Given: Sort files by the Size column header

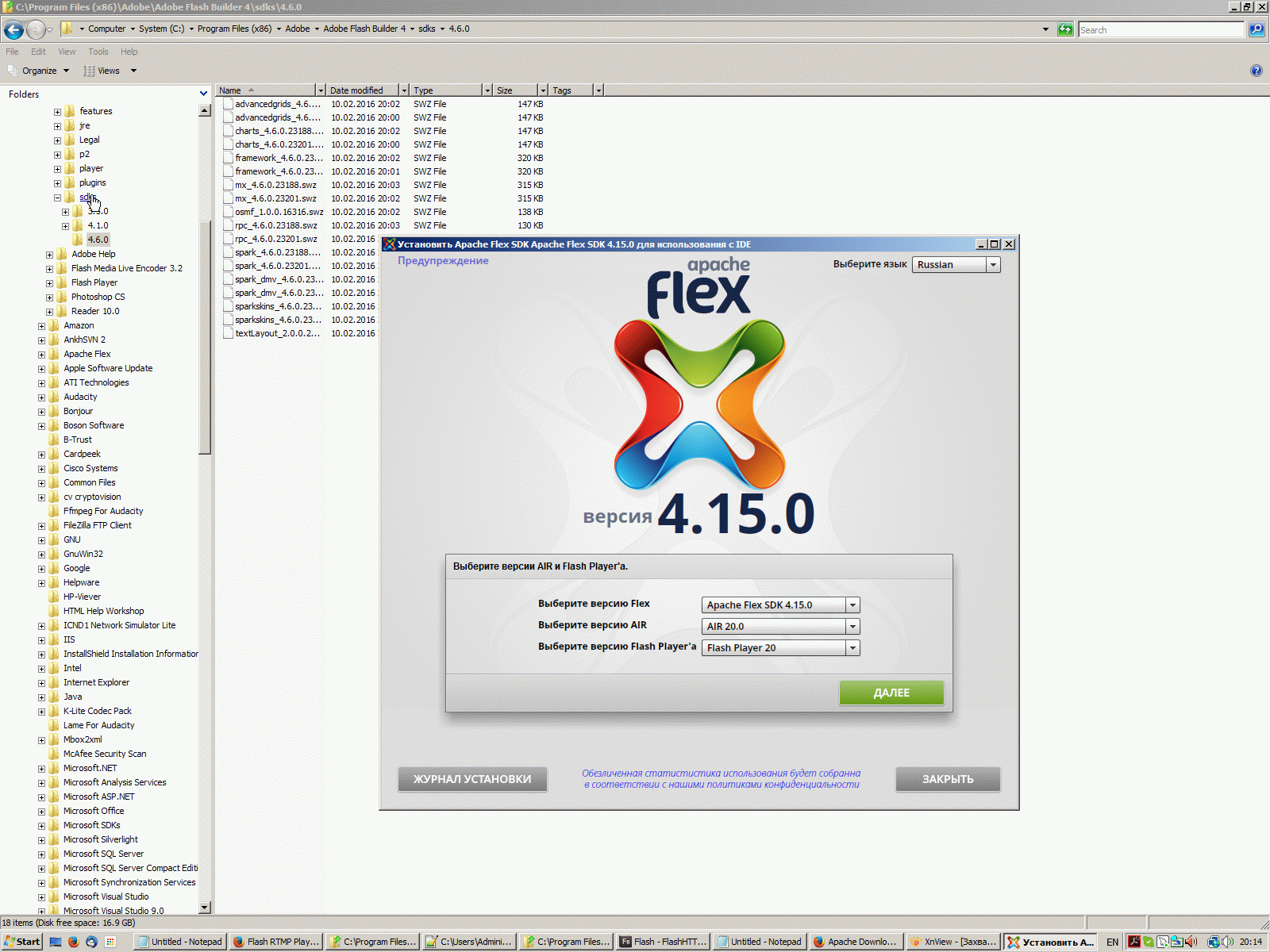Looking at the screenshot, I should [514, 90].
